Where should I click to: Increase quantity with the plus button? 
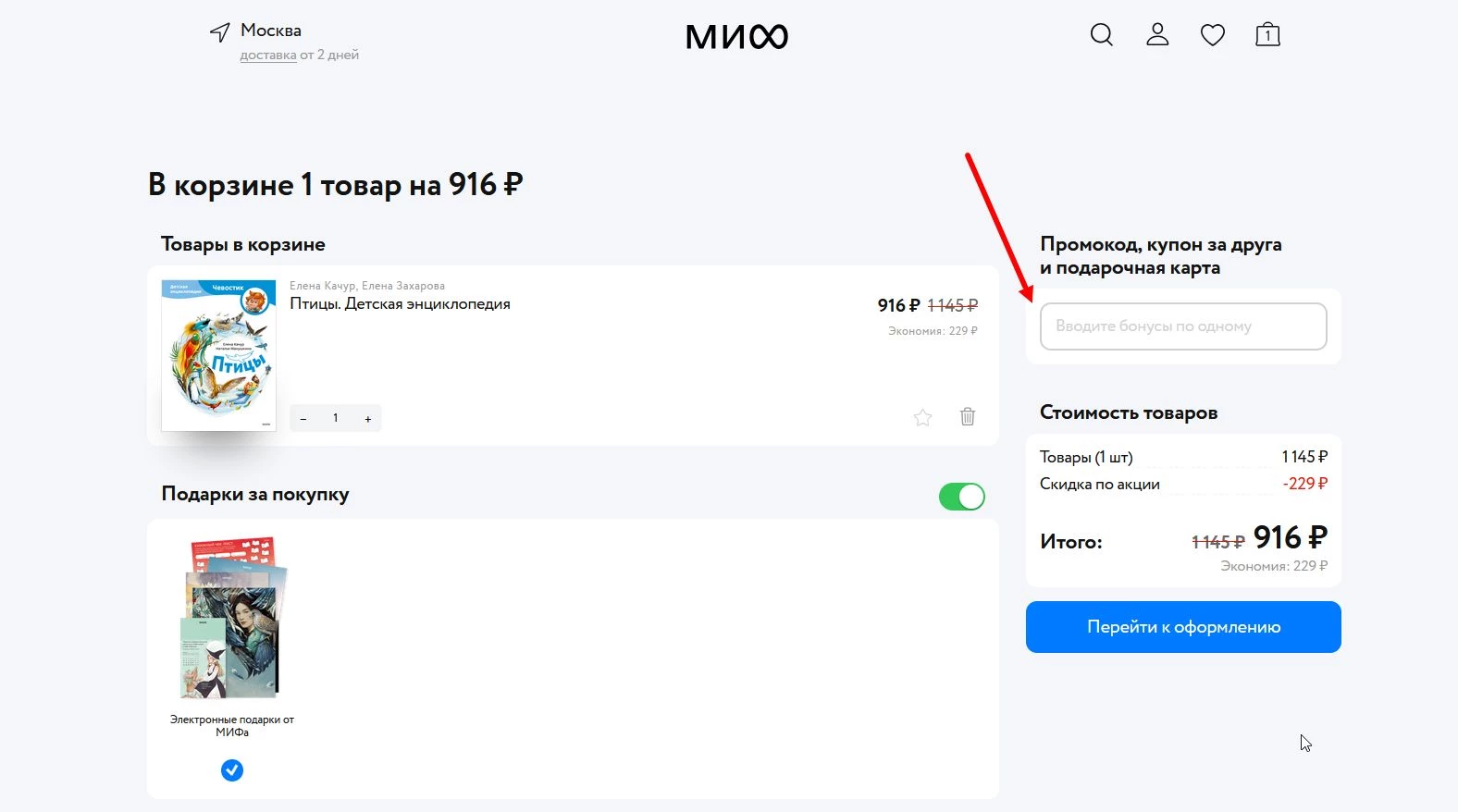pos(367,418)
